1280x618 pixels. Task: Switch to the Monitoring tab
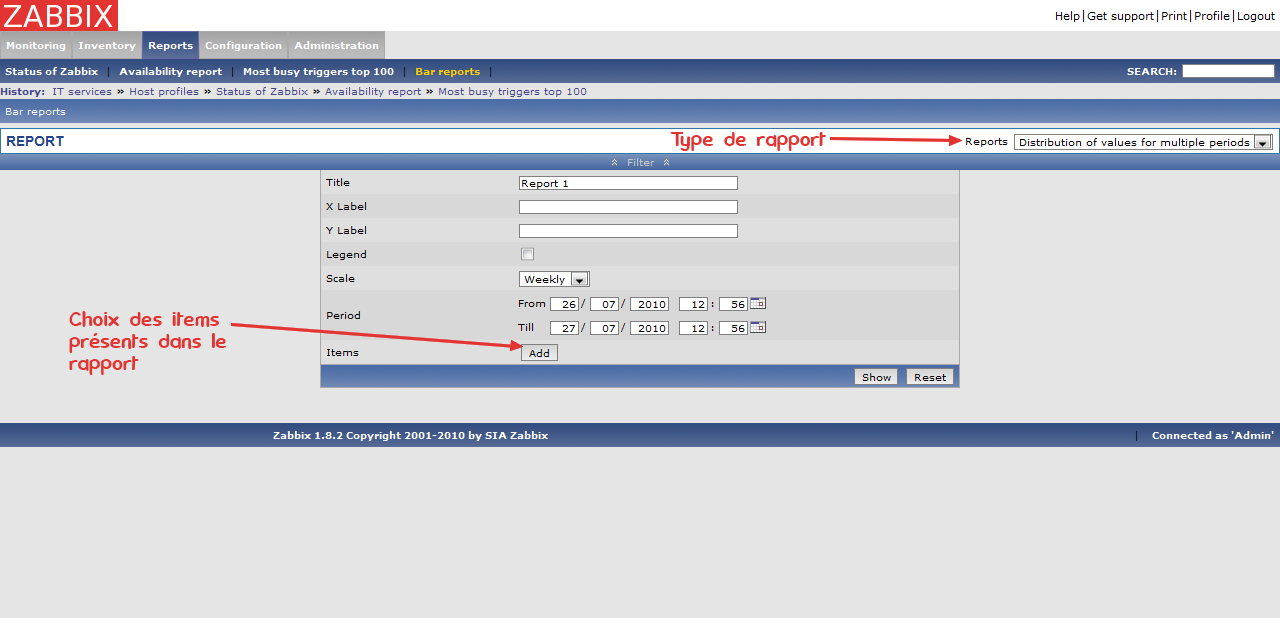[36, 46]
